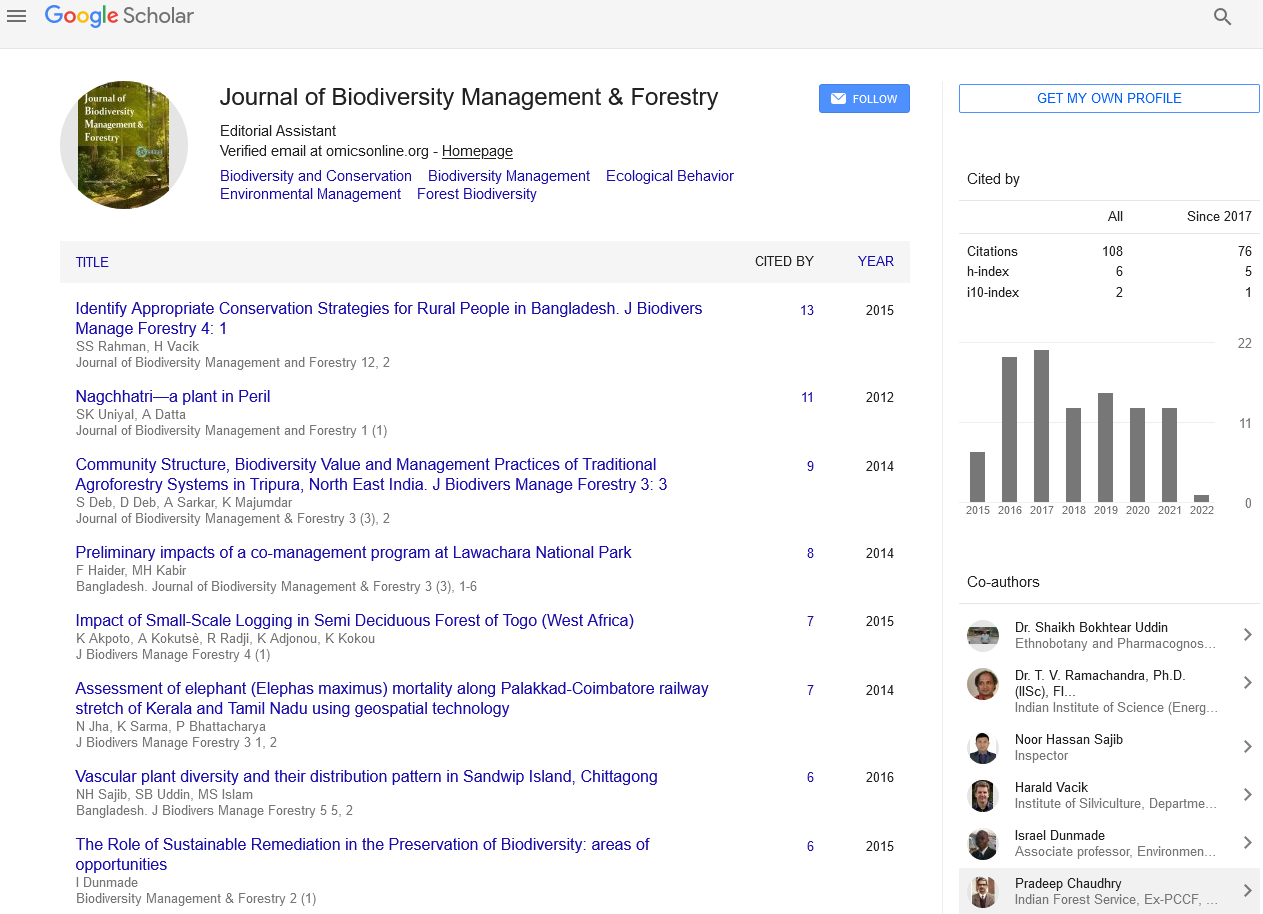Click the h-index row label
The height and width of the screenshot is (914, 1263).
coord(988,272)
